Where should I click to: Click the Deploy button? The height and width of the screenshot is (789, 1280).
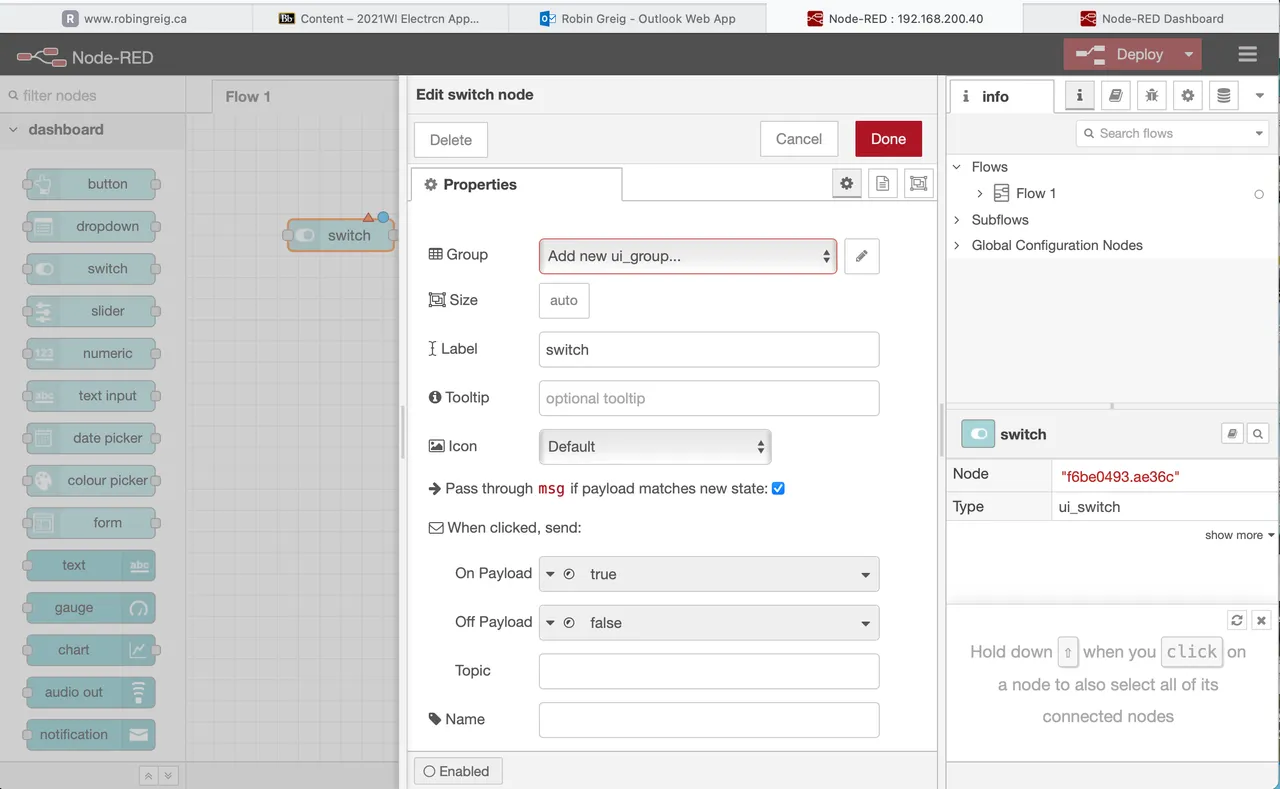pyautogui.click(x=1120, y=54)
